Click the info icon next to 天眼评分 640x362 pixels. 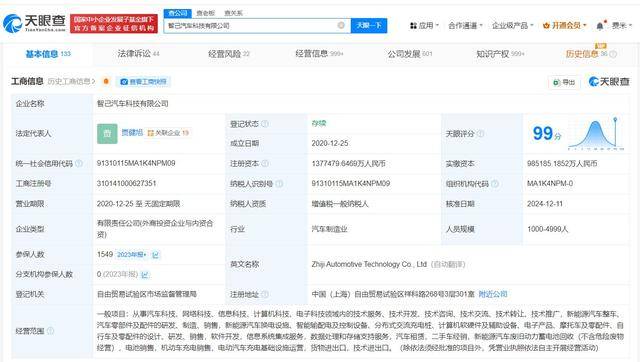[480, 133]
